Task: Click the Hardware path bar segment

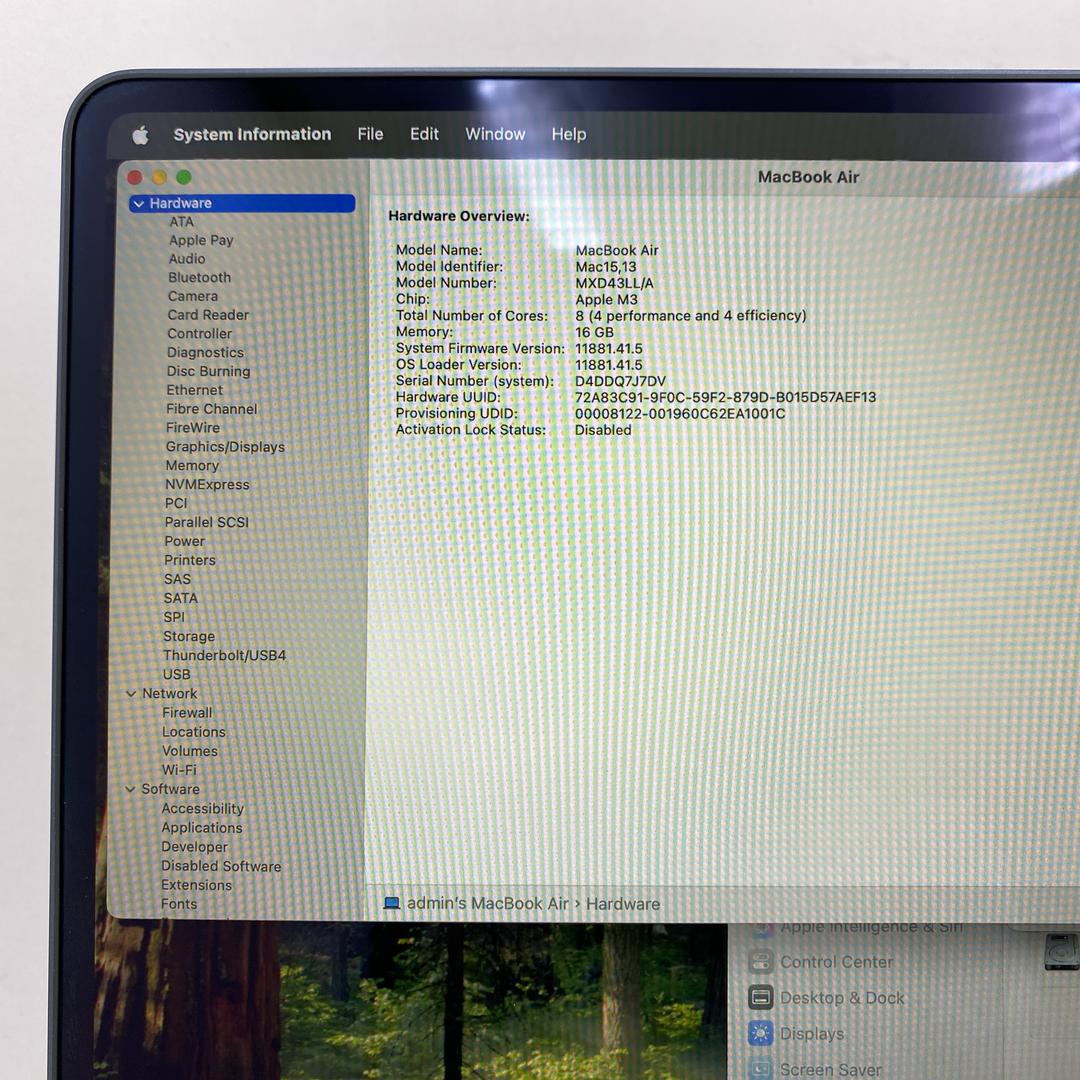Action: (x=623, y=904)
